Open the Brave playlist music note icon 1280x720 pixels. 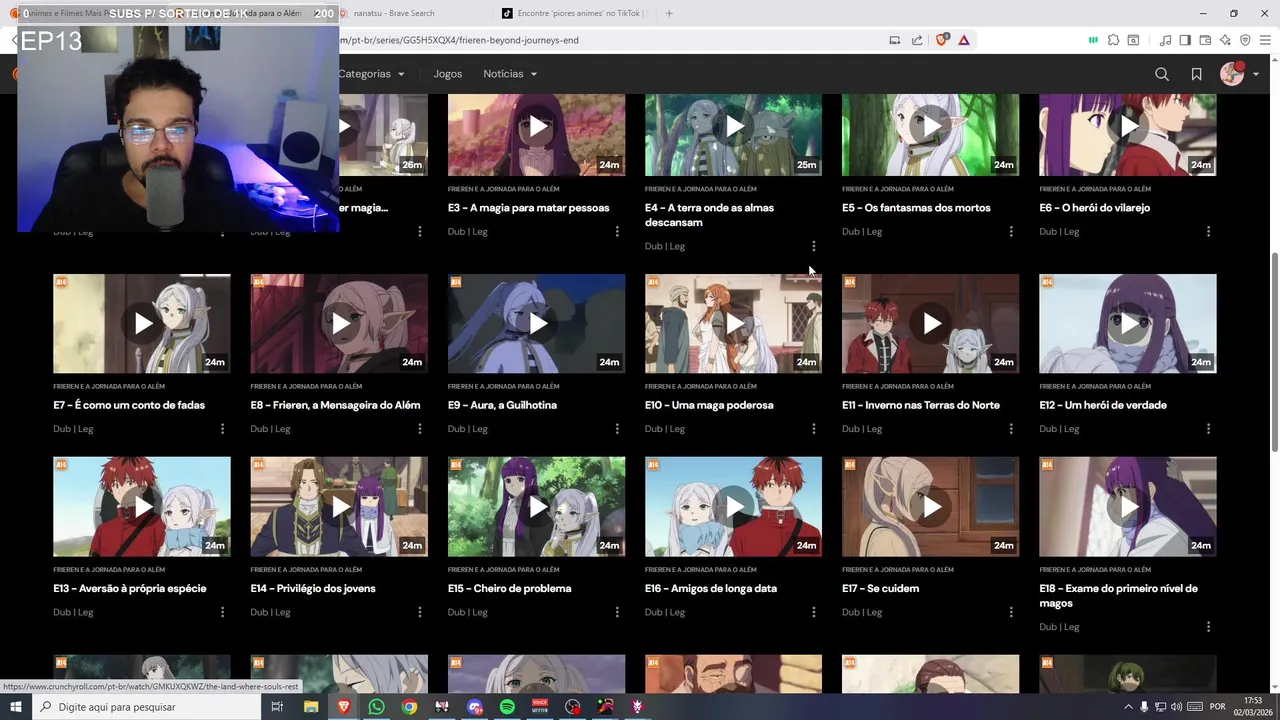pos(1165,40)
